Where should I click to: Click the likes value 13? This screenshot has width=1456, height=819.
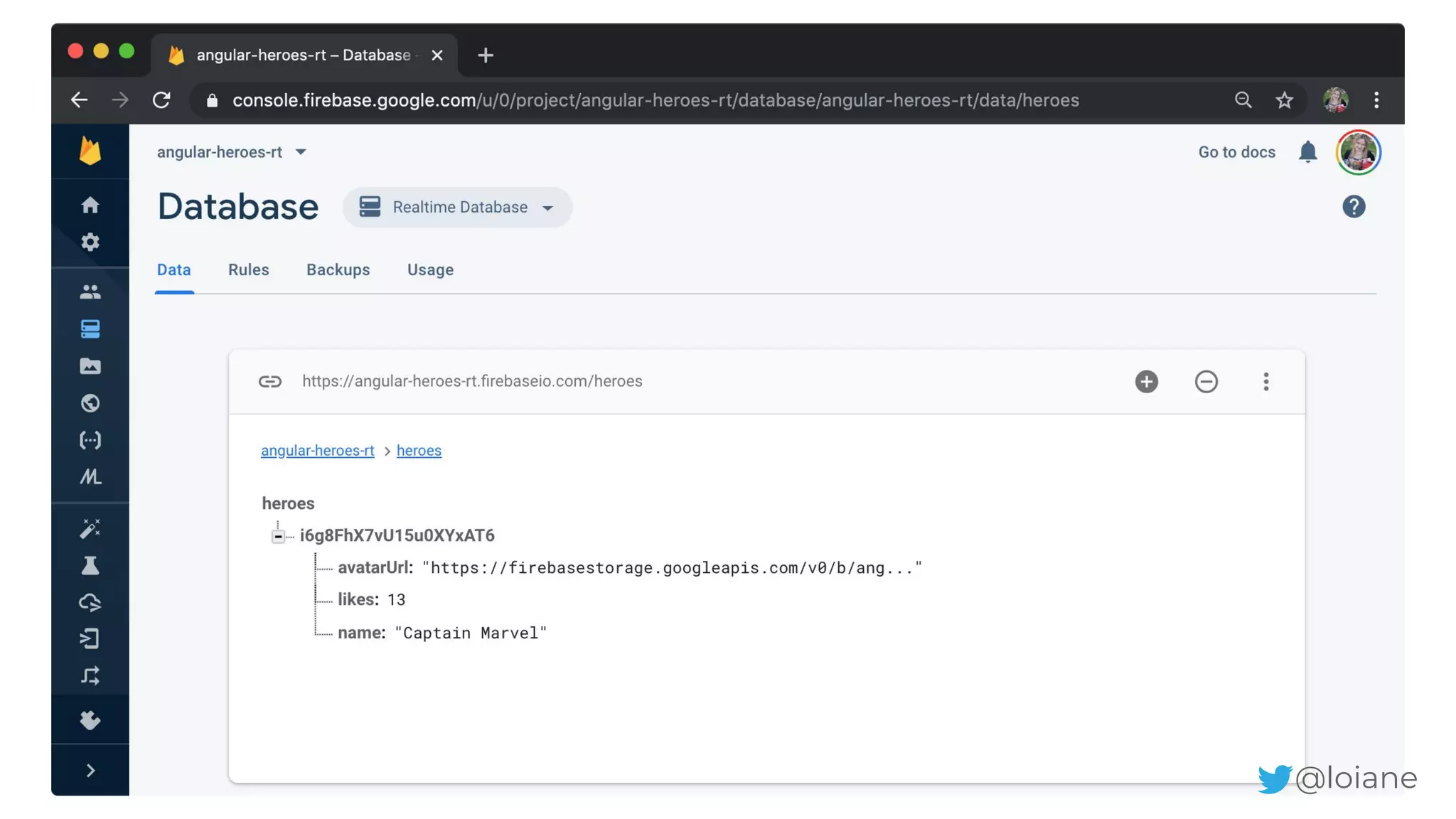click(396, 600)
